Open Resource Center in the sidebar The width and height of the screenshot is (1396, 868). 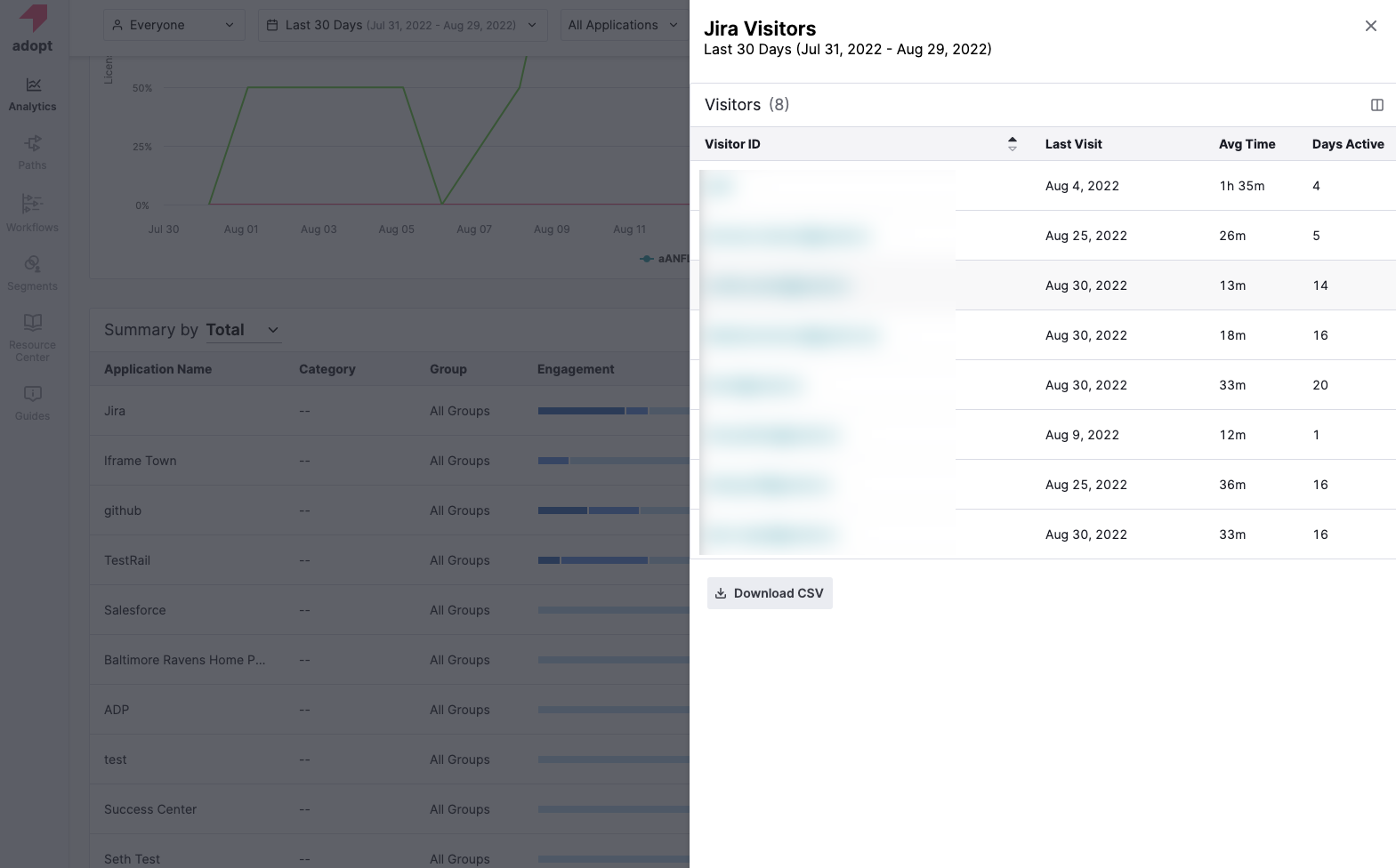33,337
